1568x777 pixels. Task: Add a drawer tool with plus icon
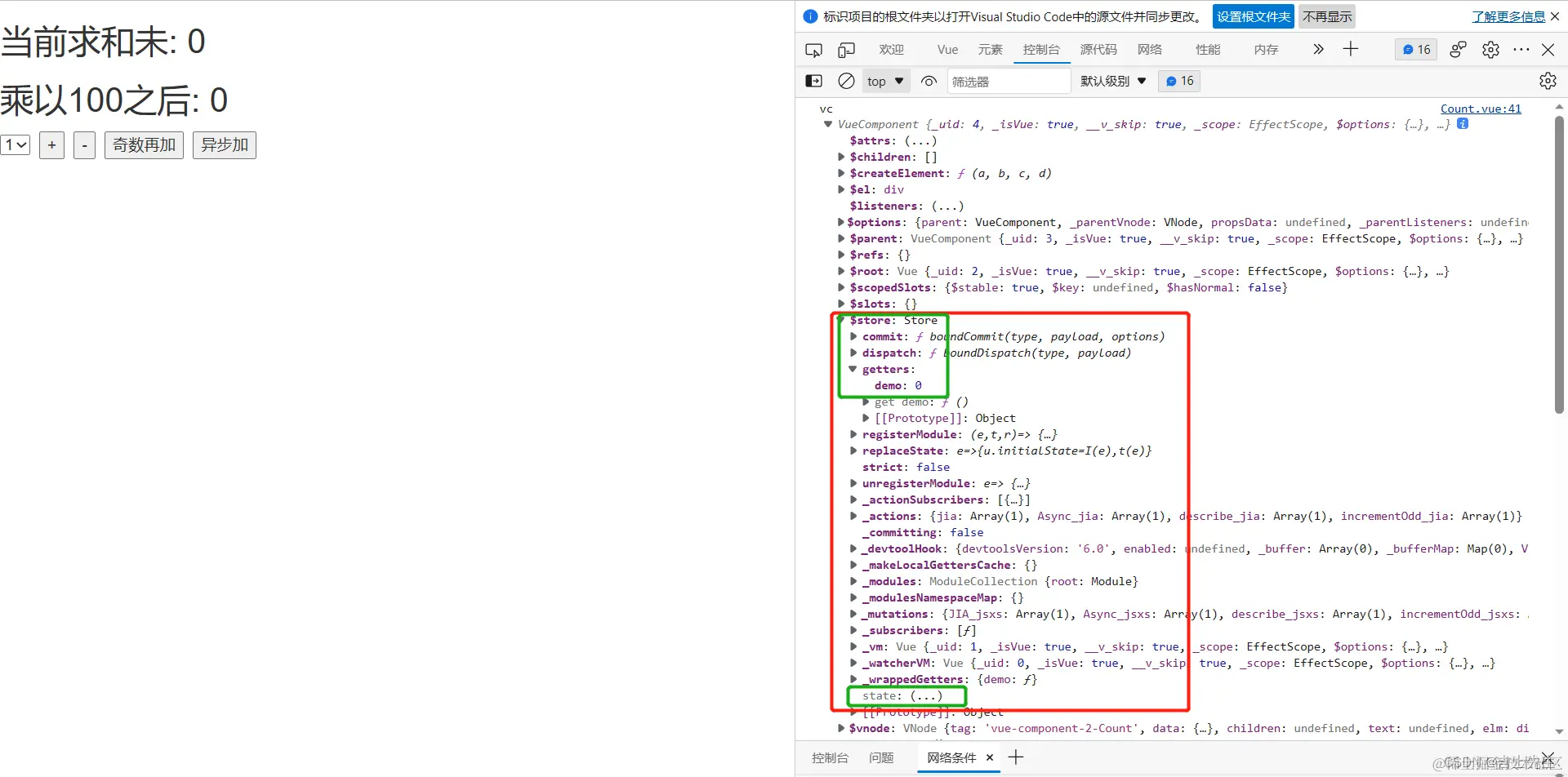(1016, 757)
